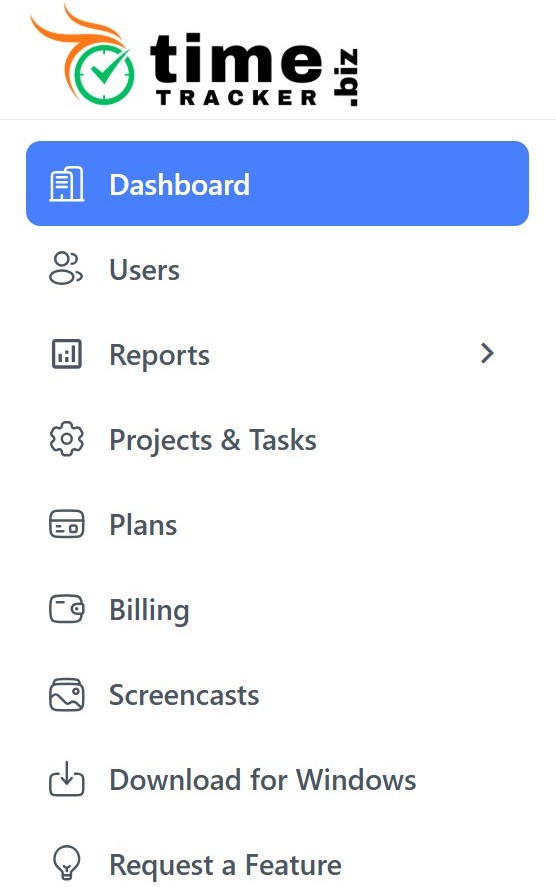Open the Plans section
This screenshot has height=887, width=556.
click(x=277, y=524)
